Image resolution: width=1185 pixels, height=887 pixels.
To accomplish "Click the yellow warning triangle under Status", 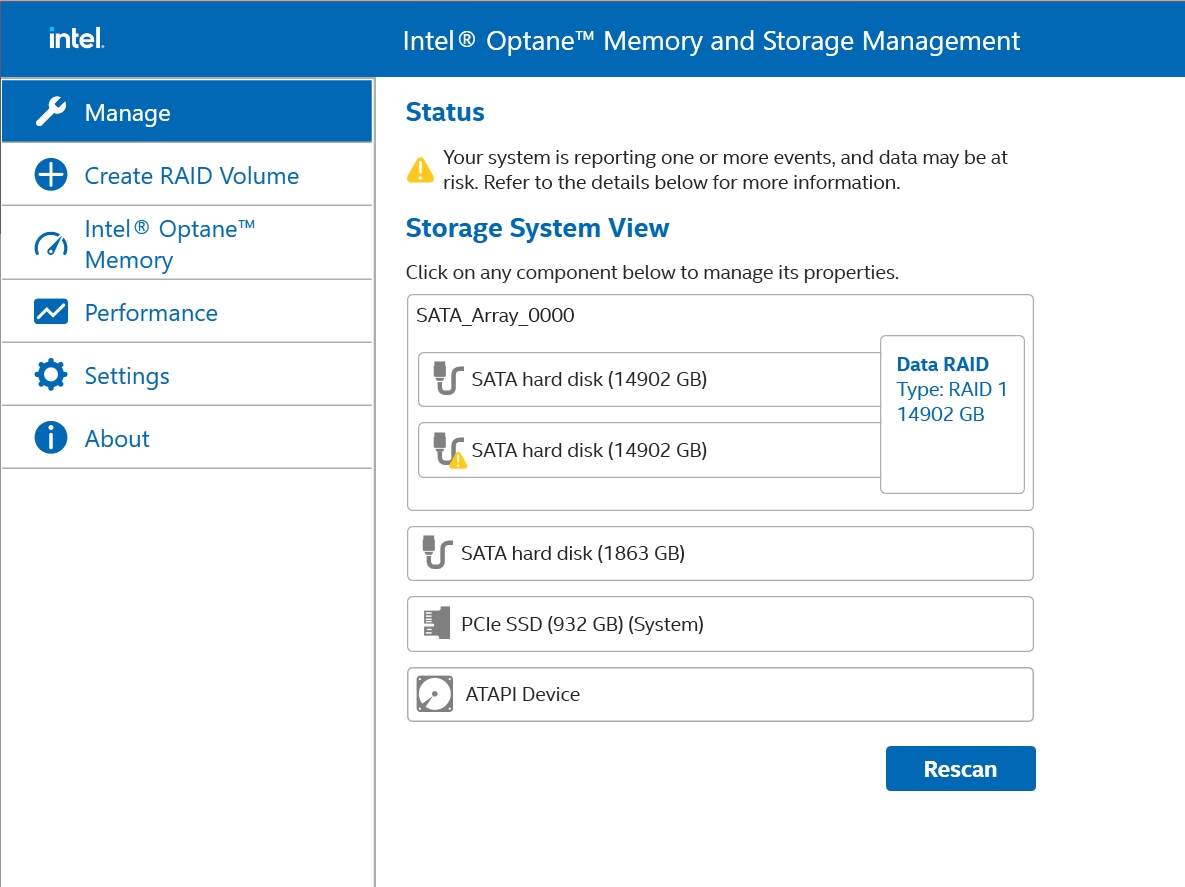I will (420, 169).
